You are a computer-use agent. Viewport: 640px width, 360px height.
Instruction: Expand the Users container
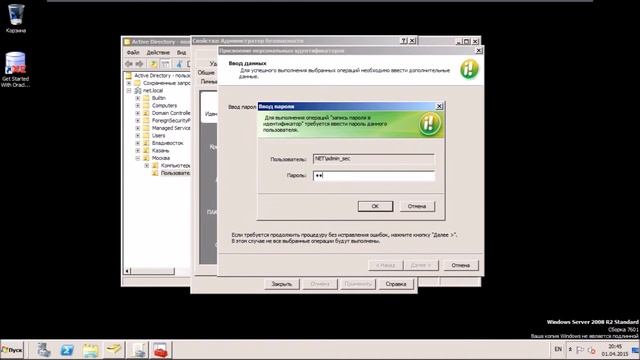click(x=138, y=136)
